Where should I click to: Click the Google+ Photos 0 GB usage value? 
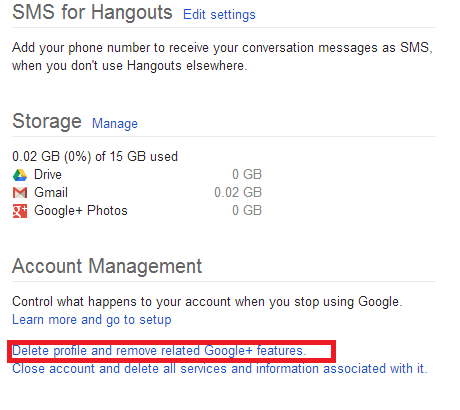point(247,211)
